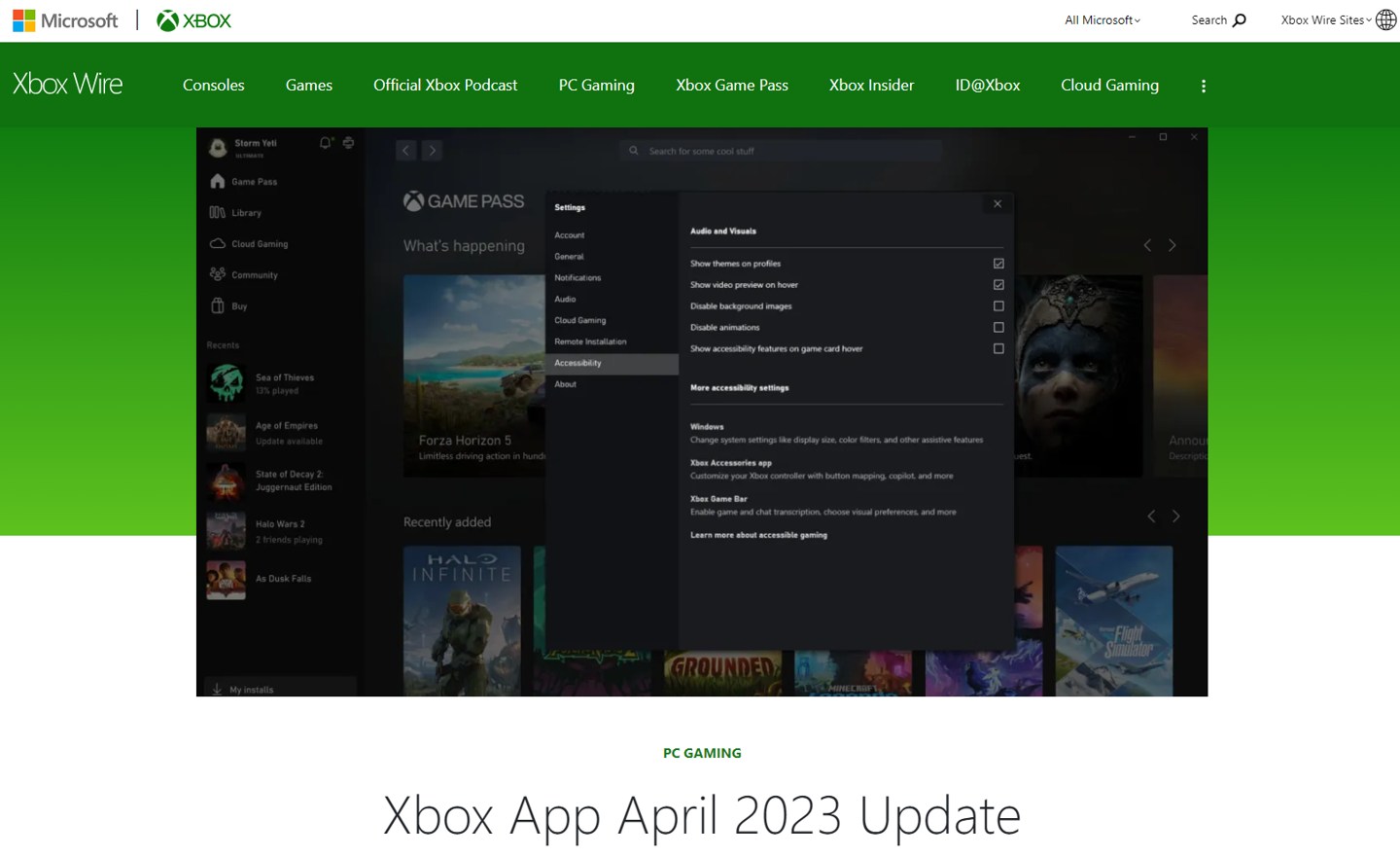Click the globe icon for Xbox Wire Sites
Screen dimensions: 1400x856
click(x=1386, y=20)
